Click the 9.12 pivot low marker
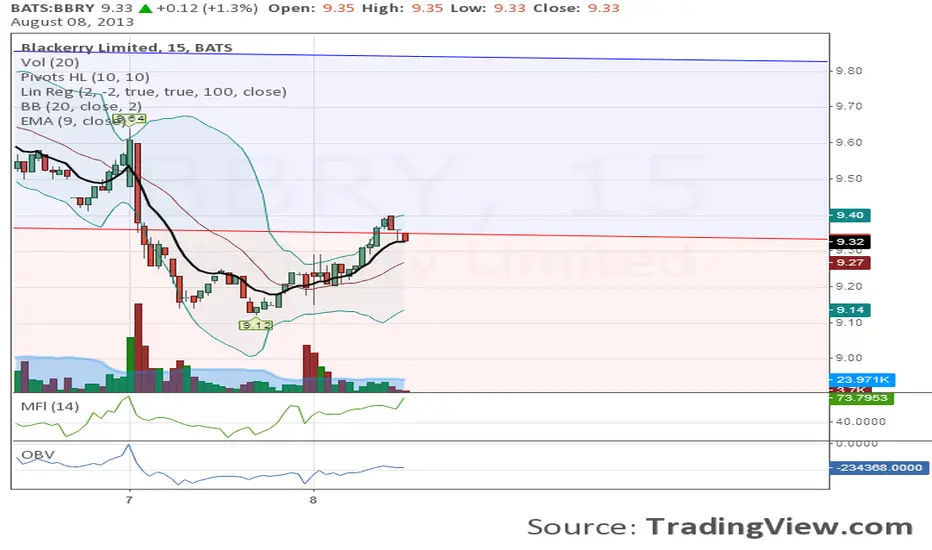Image resolution: width=932 pixels, height=550 pixels. 256,325
